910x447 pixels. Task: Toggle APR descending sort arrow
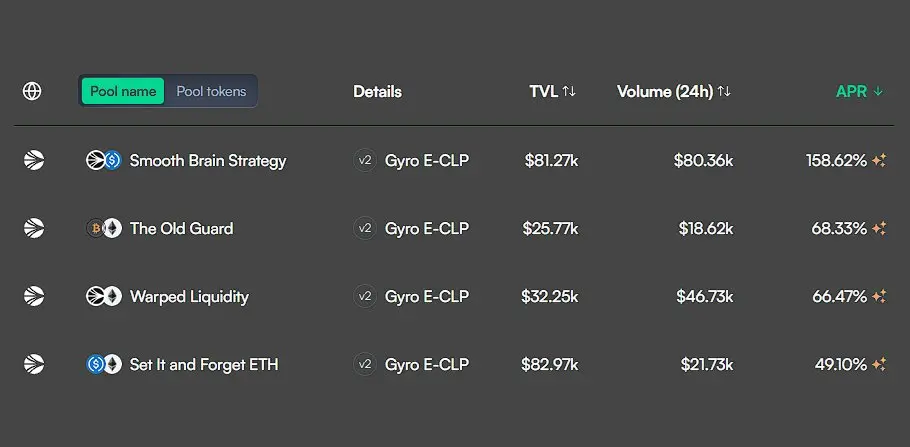click(x=878, y=91)
